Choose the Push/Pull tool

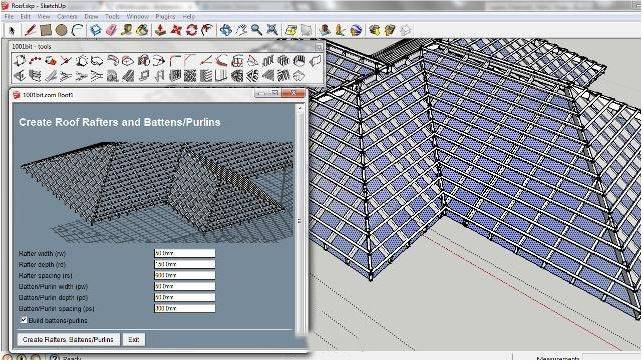[160, 30]
